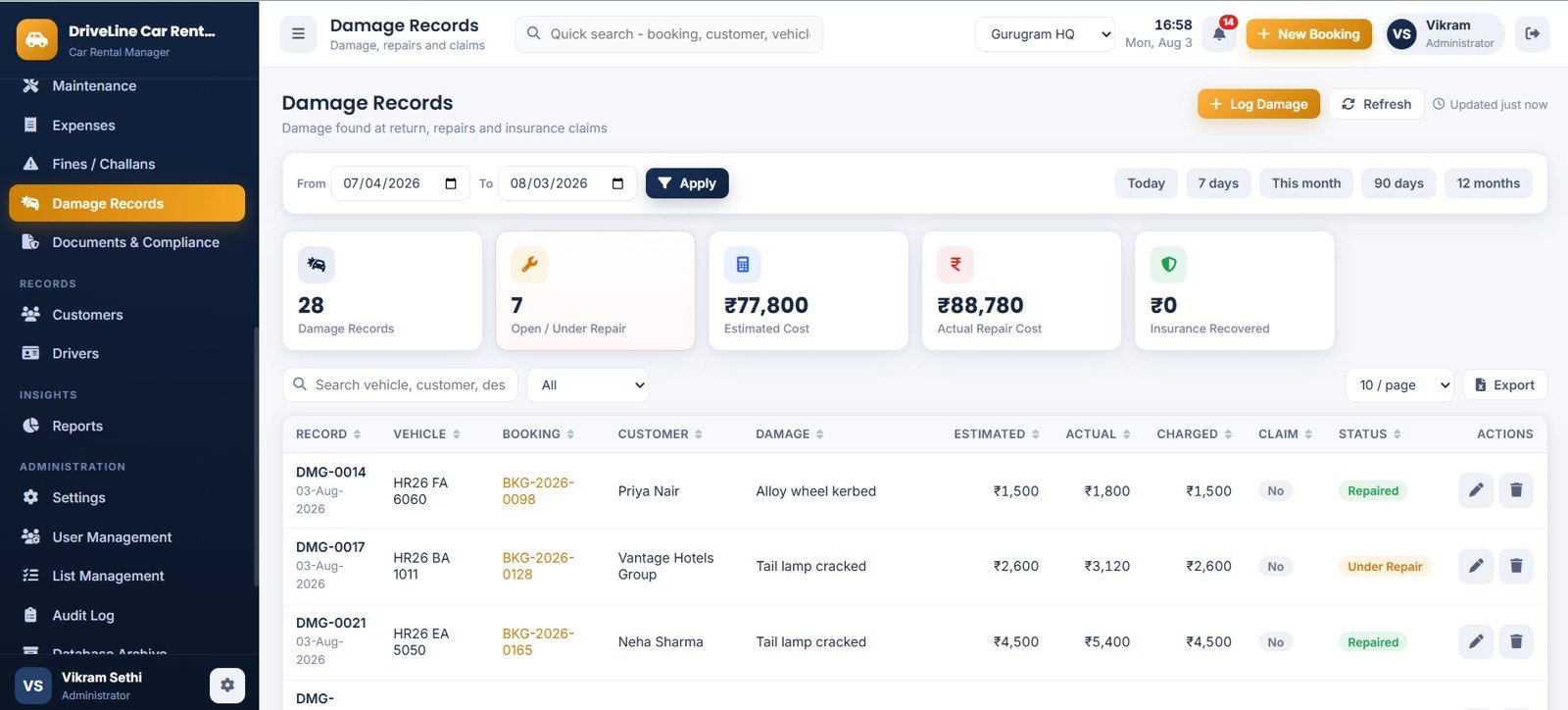Delete record DMG-0021
Viewport: 1568px width, 710px height.
pyautogui.click(x=1516, y=641)
